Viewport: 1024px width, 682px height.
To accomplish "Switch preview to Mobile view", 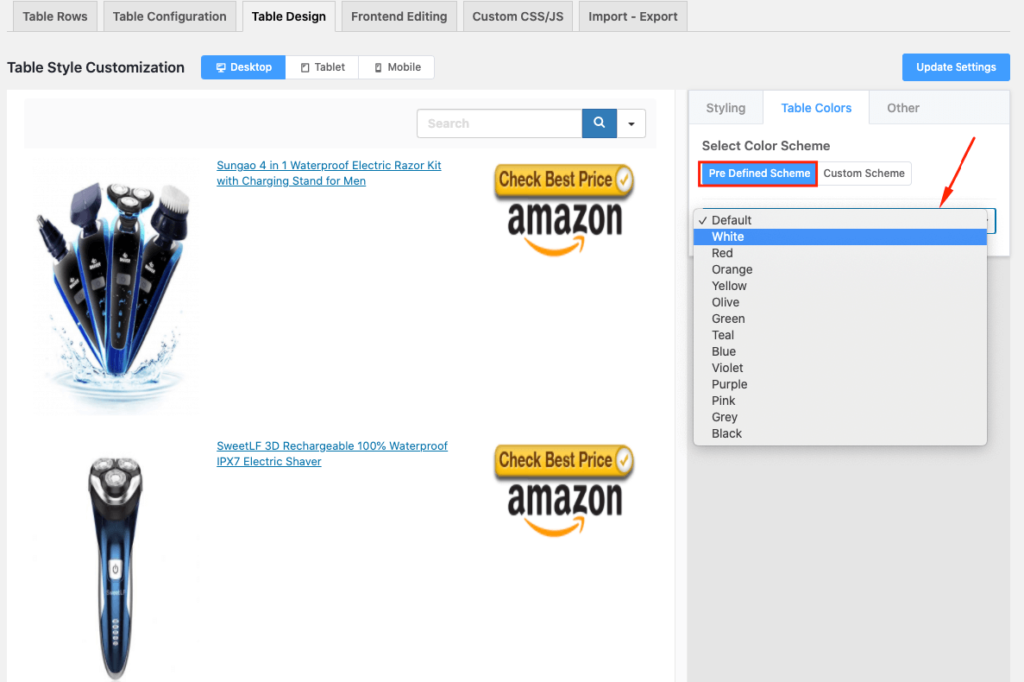I will pyautogui.click(x=397, y=67).
